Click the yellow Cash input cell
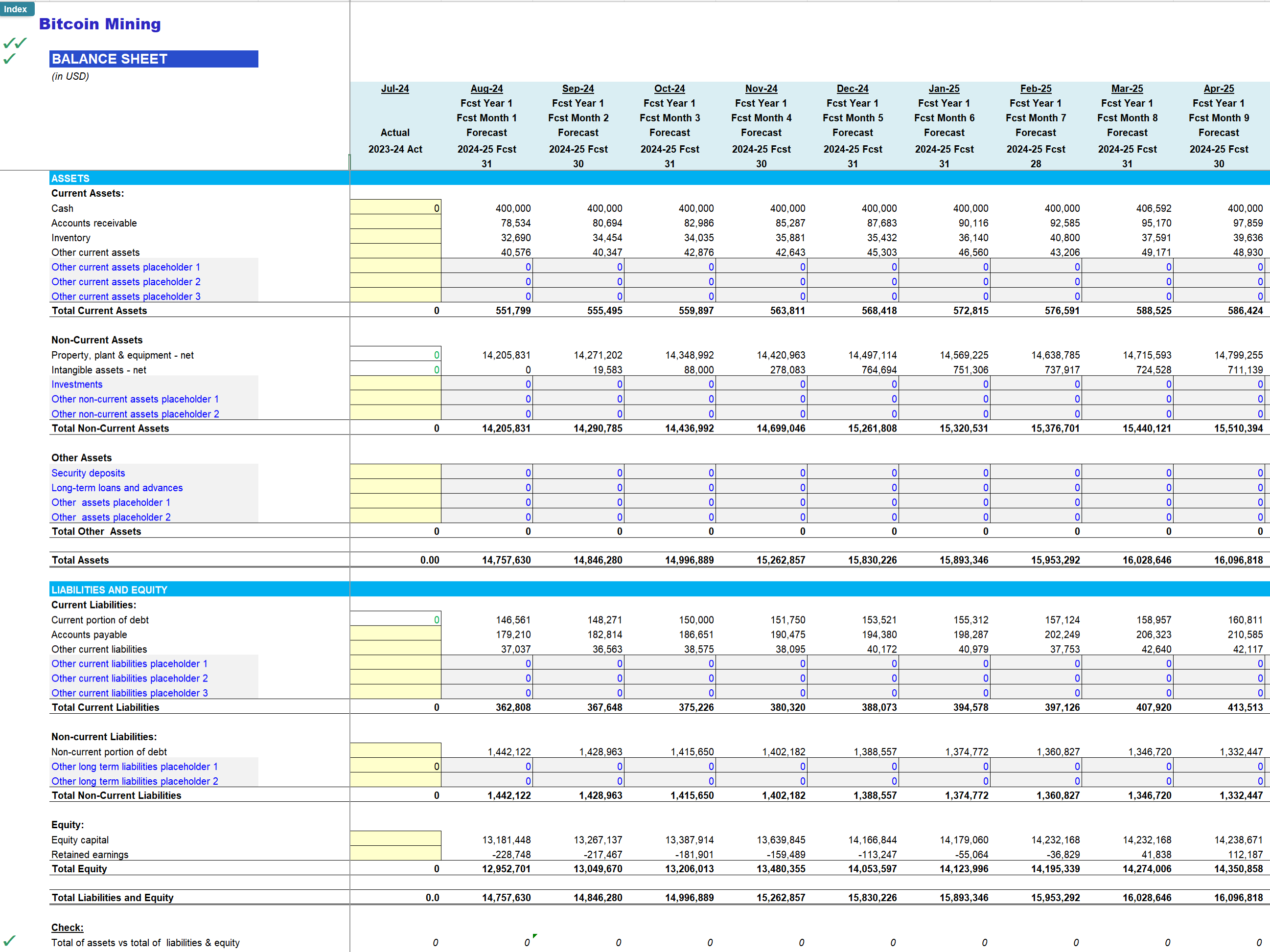Image resolution: width=1270 pixels, height=952 pixels. click(395, 208)
